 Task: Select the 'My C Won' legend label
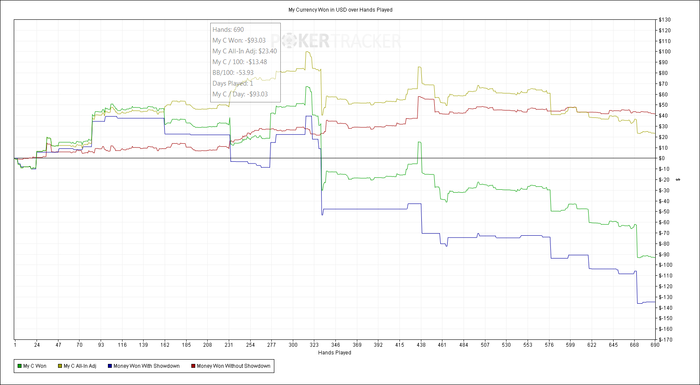point(34,366)
